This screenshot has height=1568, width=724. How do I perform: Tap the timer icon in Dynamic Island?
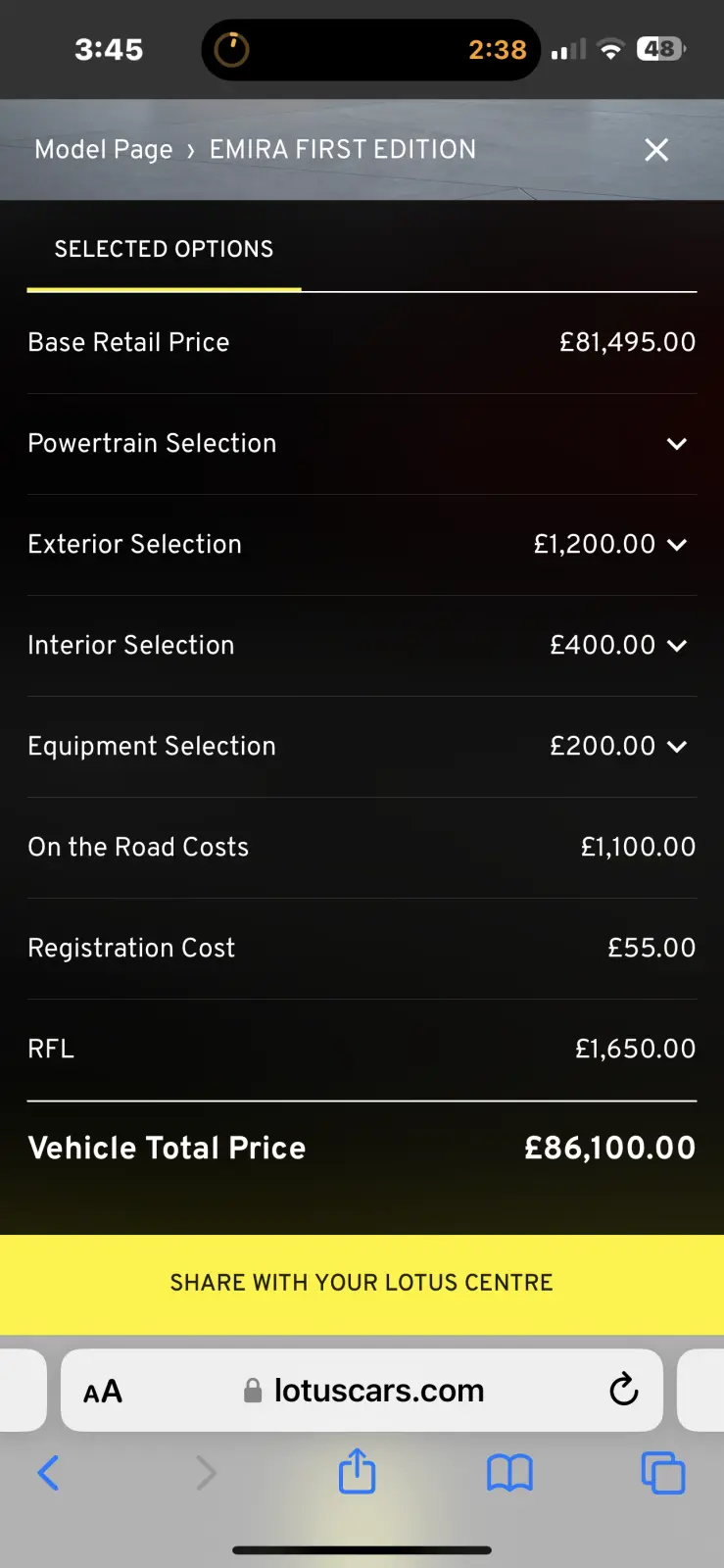232,50
